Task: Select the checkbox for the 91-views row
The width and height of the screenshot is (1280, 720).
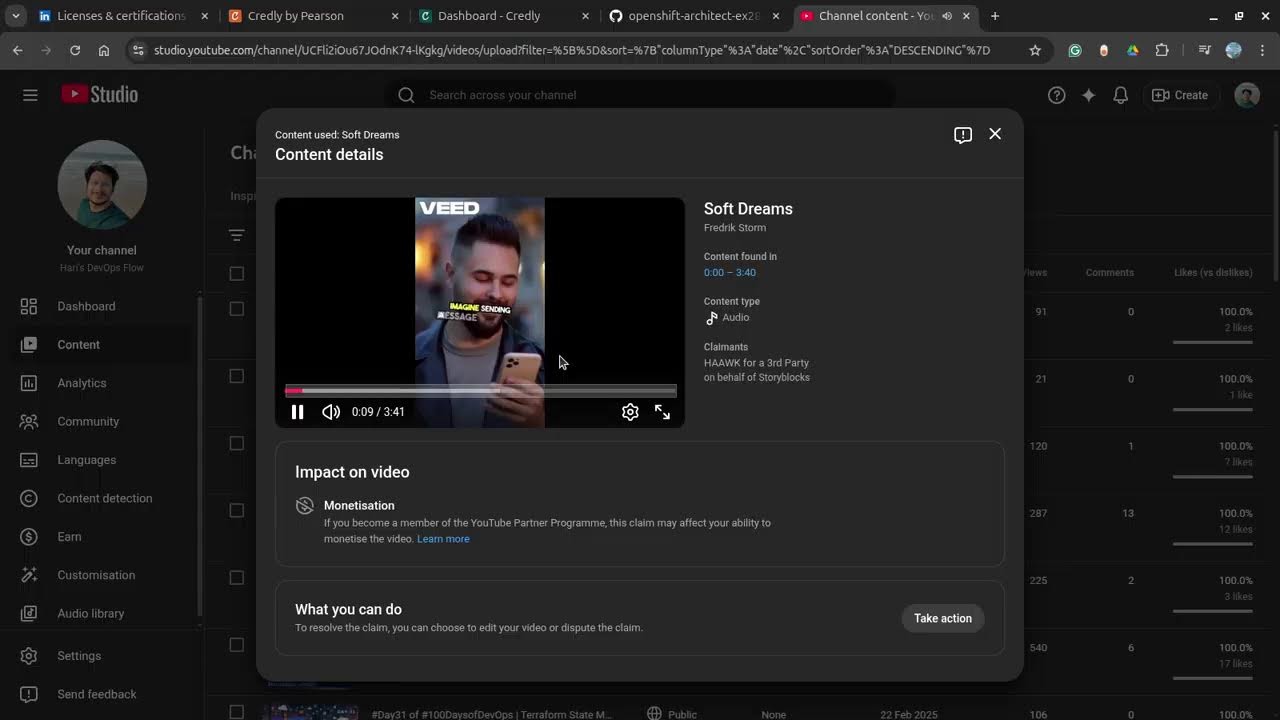Action: (x=236, y=309)
